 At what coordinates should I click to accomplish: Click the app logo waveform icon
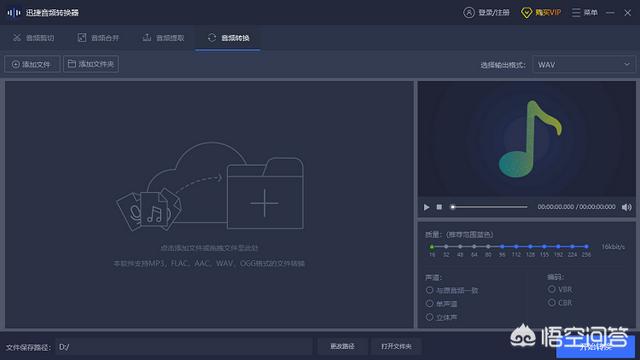(x=13, y=13)
